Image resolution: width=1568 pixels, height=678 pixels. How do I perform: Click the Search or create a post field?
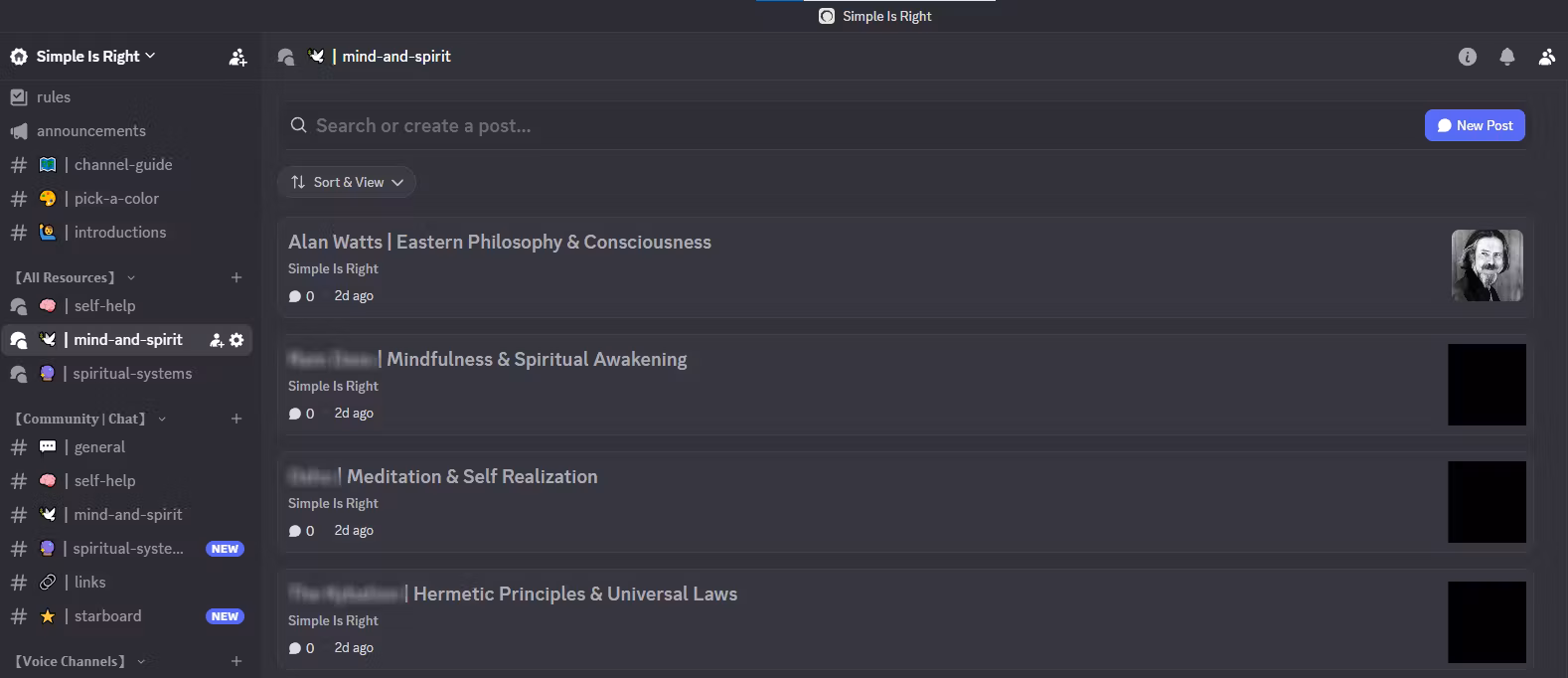tap(845, 125)
